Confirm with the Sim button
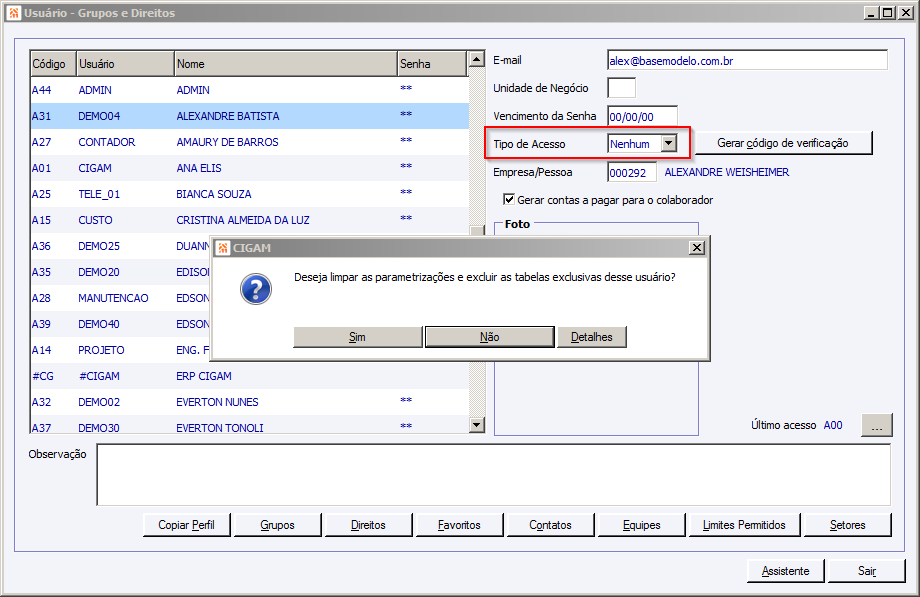 pyautogui.click(x=357, y=337)
